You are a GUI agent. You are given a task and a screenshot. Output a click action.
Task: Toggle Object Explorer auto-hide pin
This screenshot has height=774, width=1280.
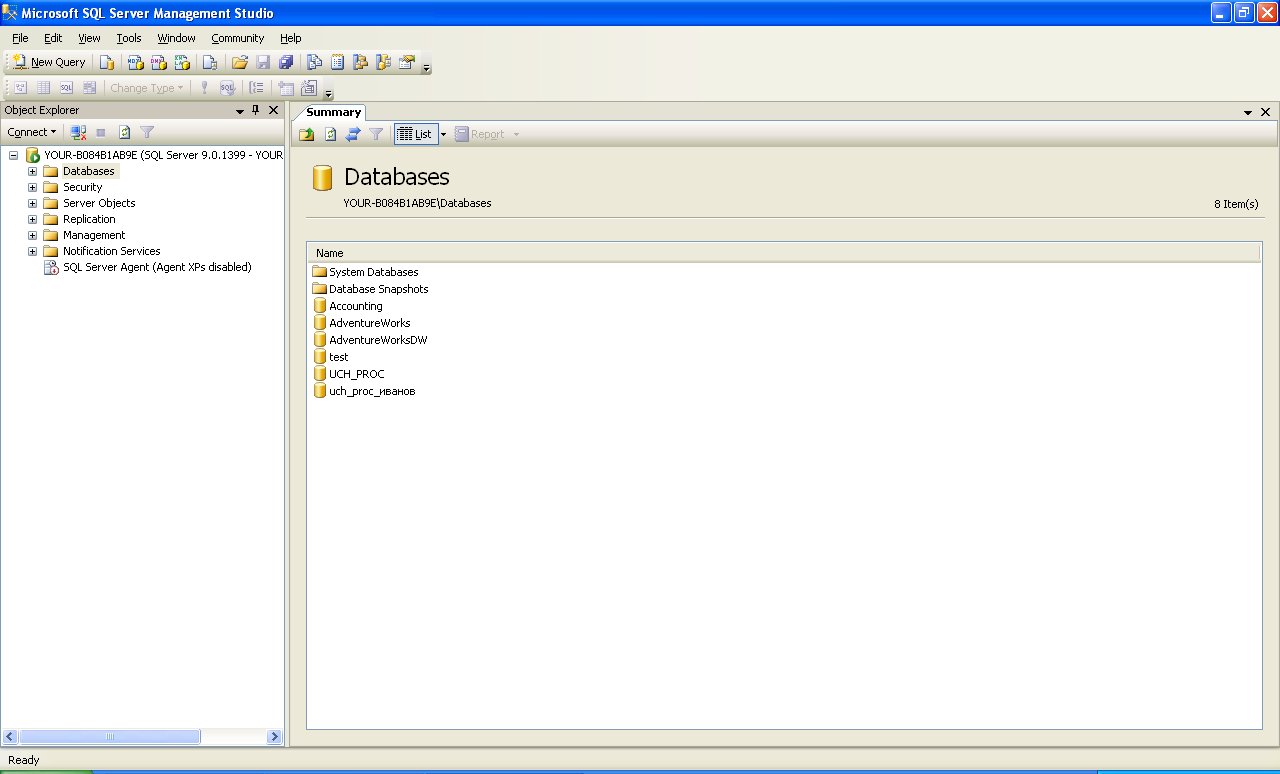[x=256, y=110]
